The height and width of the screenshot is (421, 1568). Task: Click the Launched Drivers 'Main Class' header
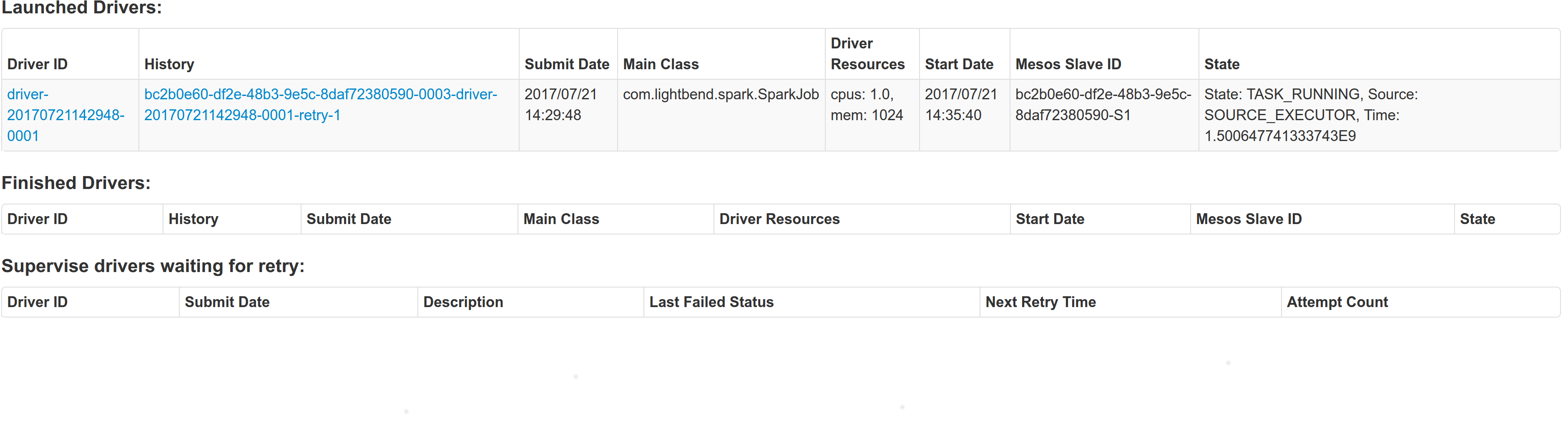[661, 64]
